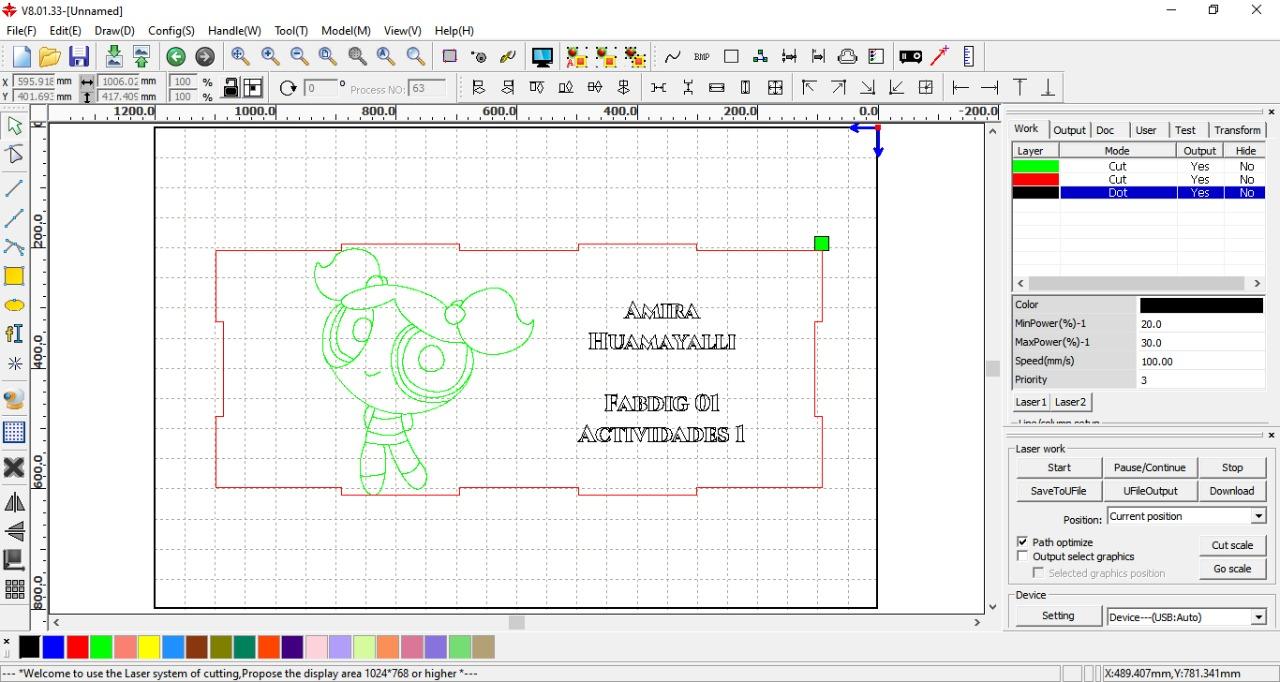Toggle Hide value of red layer
Image resolution: width=1280 pixels, height=682 pixels.
click(1246, 179)
